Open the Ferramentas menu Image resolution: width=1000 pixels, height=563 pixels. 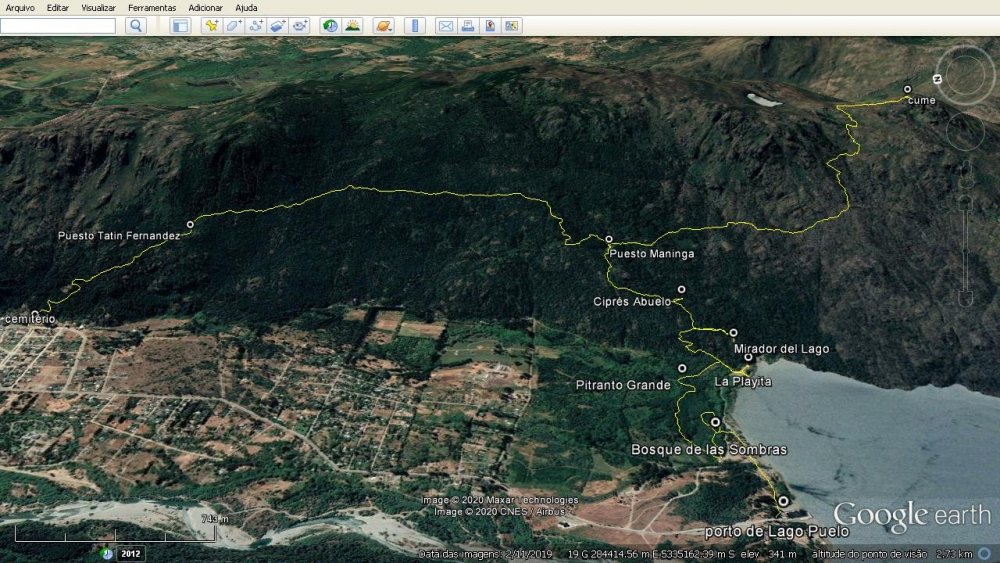coord(152,7)
